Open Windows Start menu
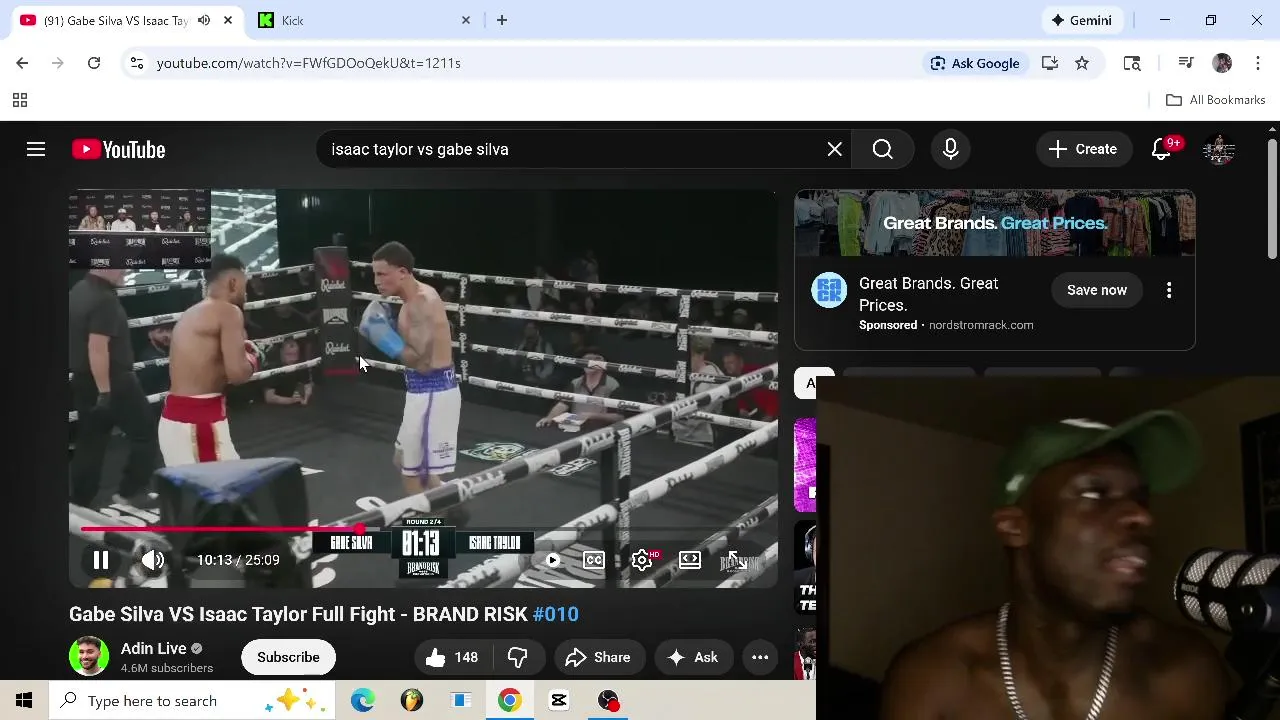This screenshot has width=1280, height=720. tap(24, 700)
